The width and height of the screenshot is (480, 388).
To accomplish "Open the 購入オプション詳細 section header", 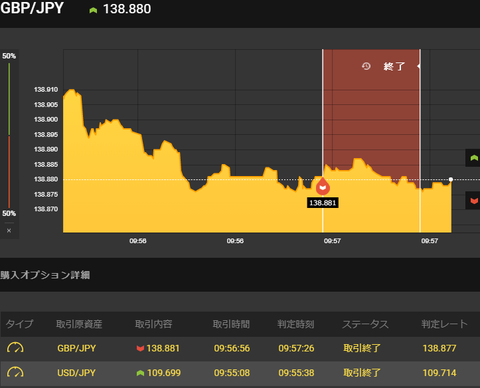I will pyautogui.click(x=45, y=275).
